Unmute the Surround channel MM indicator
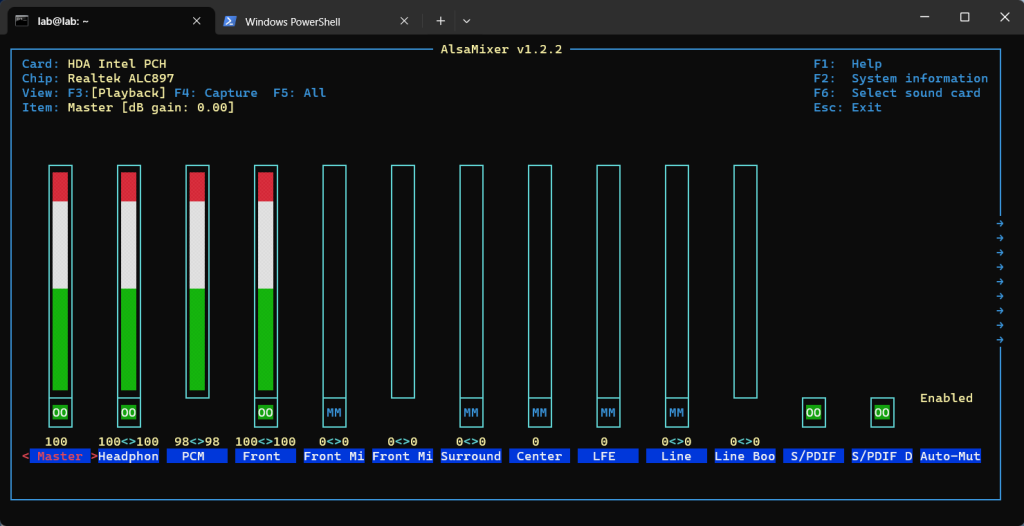 pyautogui.click(x=471, y=412)
